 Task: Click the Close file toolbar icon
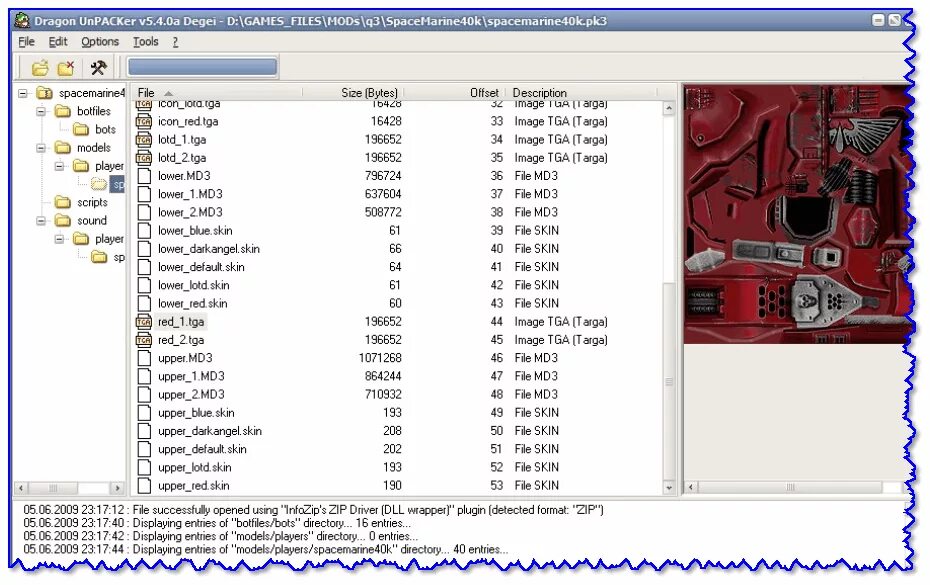[x=66, y=67]
